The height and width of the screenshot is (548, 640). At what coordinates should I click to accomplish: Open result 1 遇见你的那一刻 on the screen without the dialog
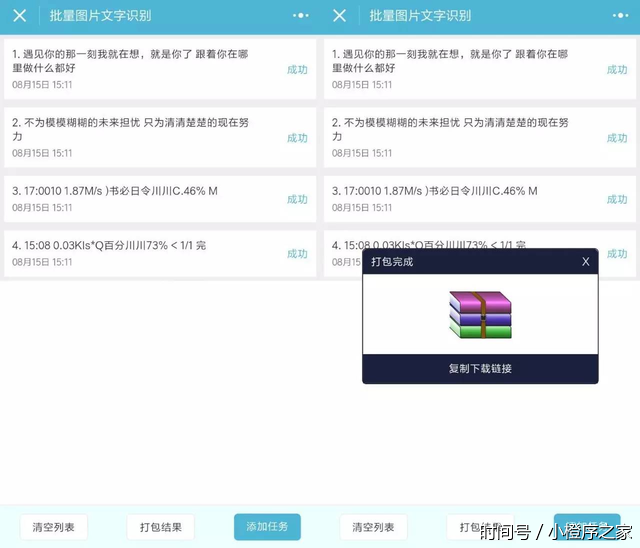pos(160,69)
